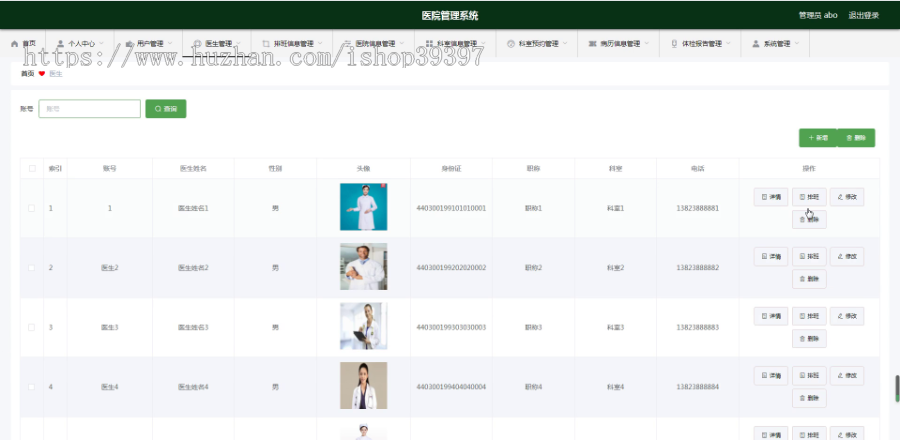Click 排班 schedule button for 医生姓名1
The height and width of the screenshot is (440, 900).
(809, 197)
